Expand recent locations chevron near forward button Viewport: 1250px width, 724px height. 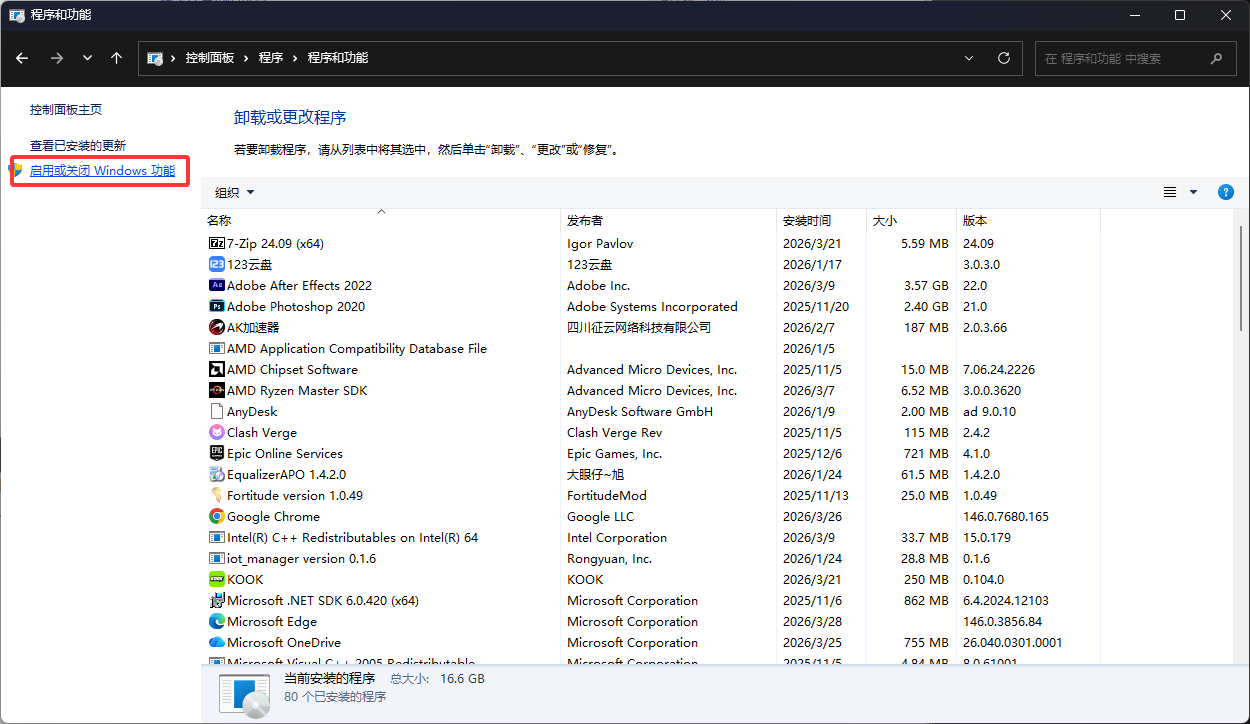tap(87, 58)
